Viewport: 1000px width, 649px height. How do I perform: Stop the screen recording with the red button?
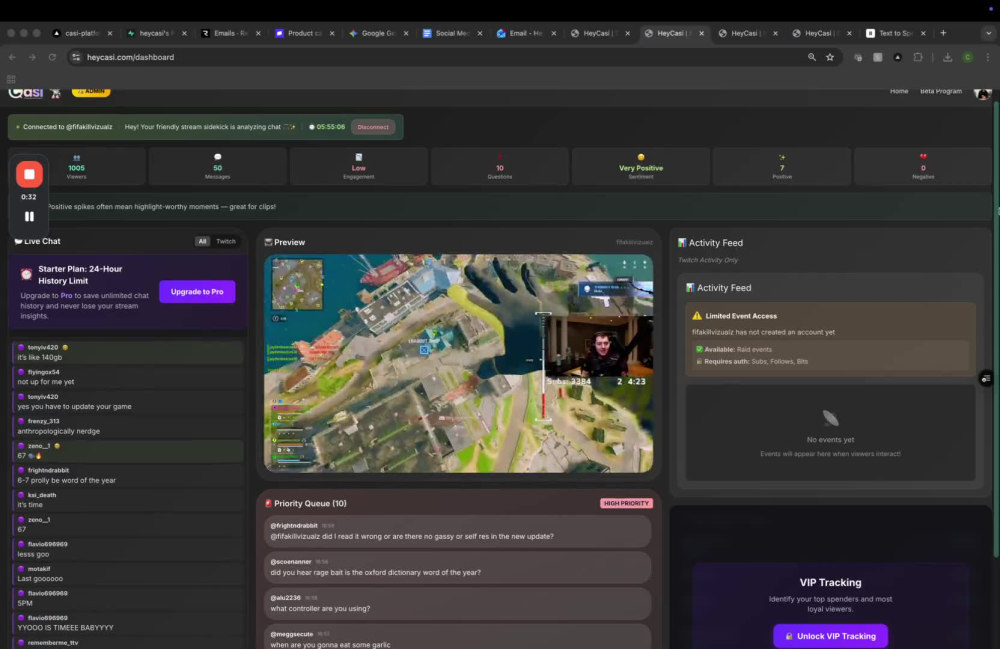point(29,174)
